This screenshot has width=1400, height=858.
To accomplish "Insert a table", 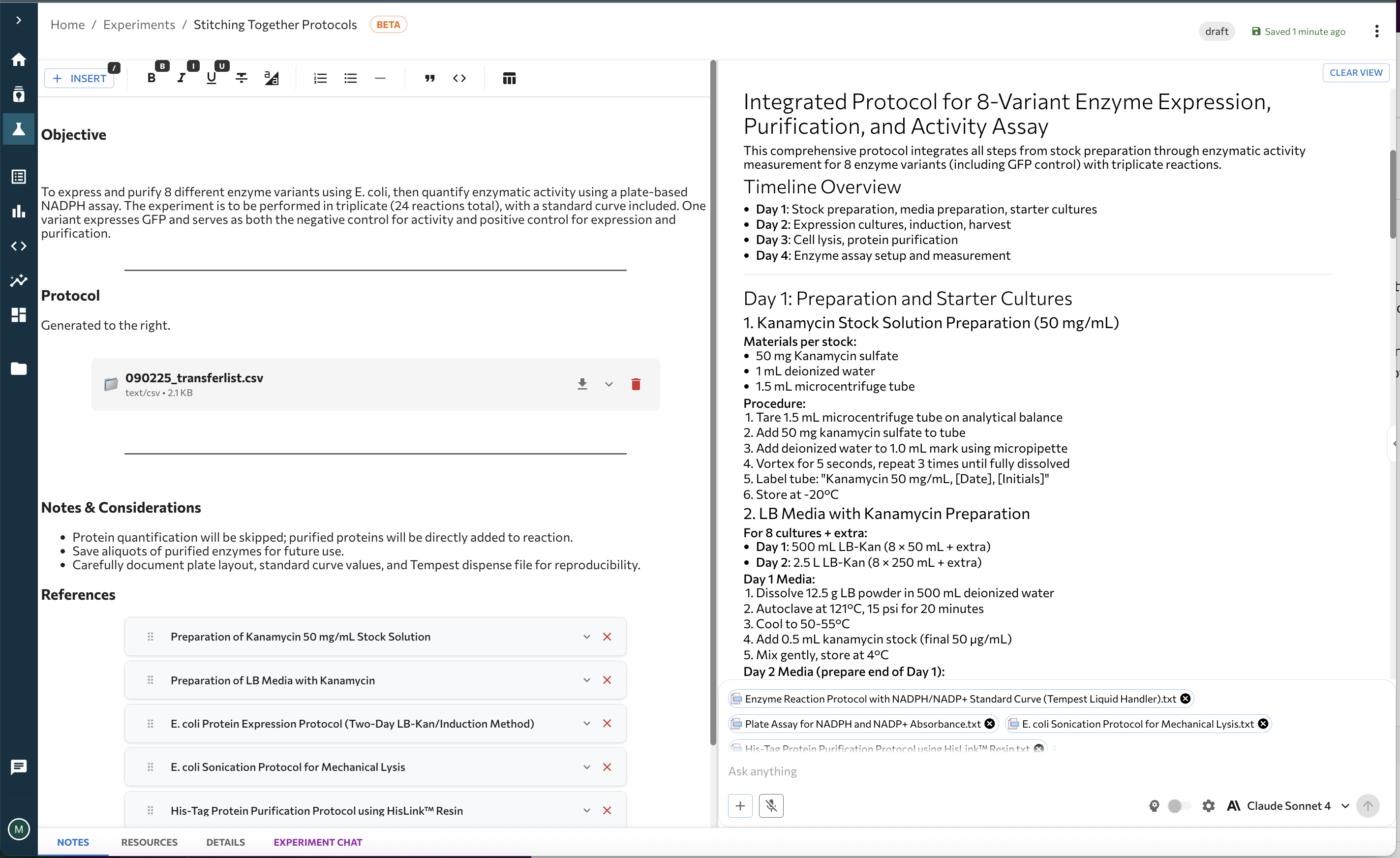I will pos(509,78).
